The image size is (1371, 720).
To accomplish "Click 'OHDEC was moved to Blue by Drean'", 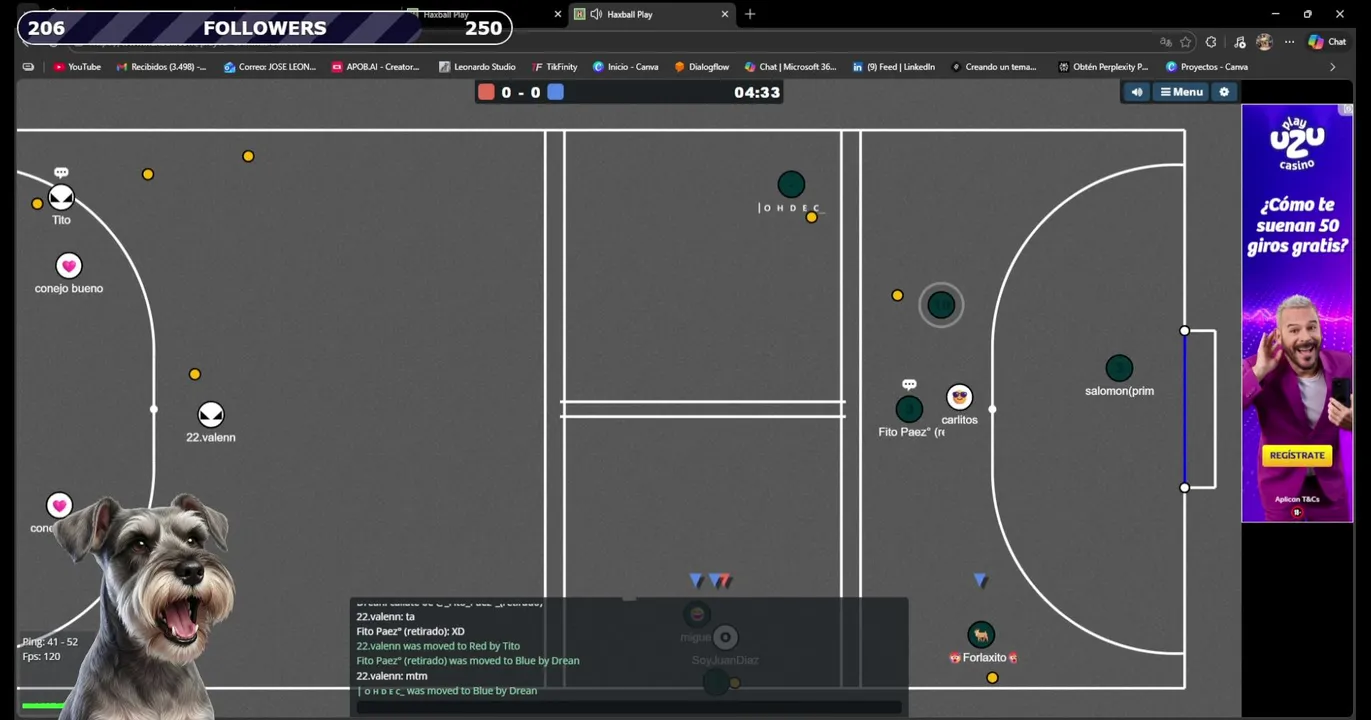I will point(447,691).
